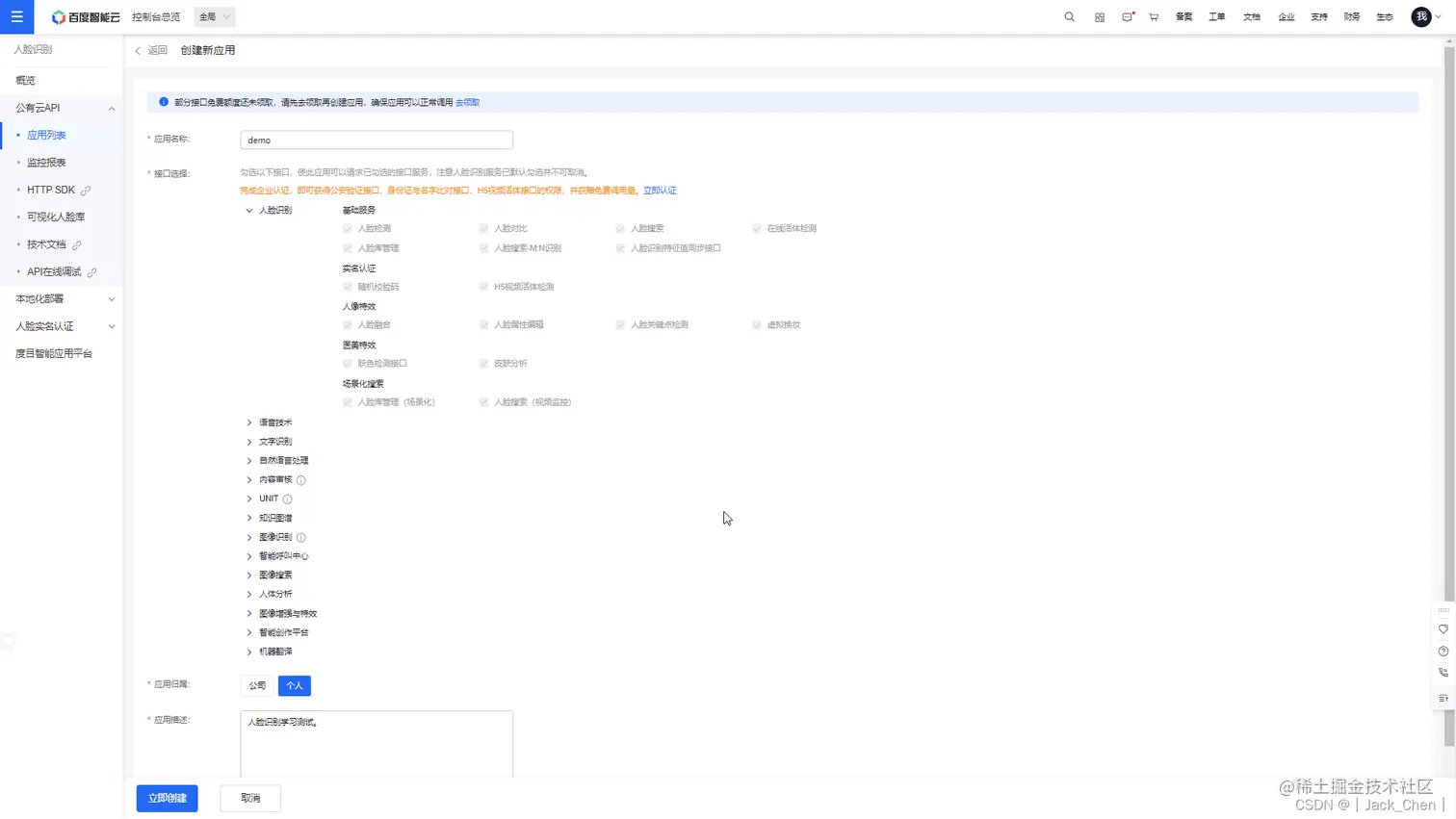Click the vertical scrollbar on the right edge
Screen dimensions: 1456x819
pos(1450,397)
